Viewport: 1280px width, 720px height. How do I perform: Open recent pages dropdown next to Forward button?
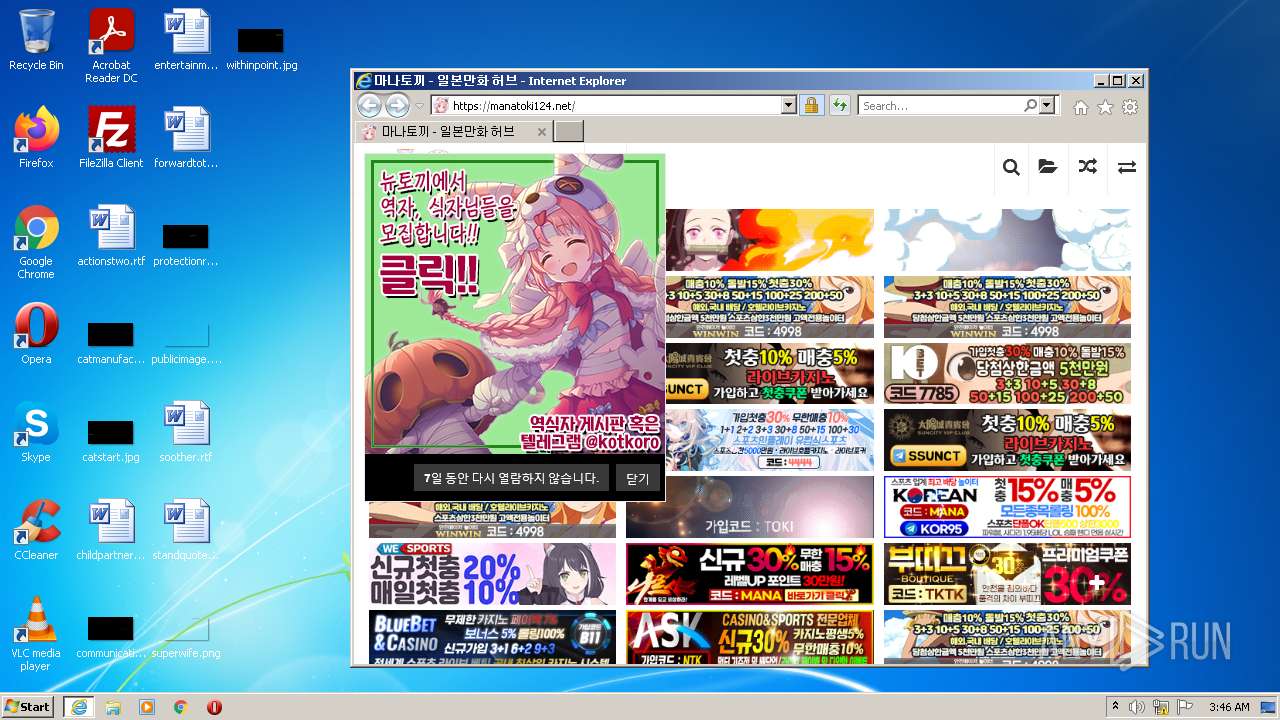point(420,106)
